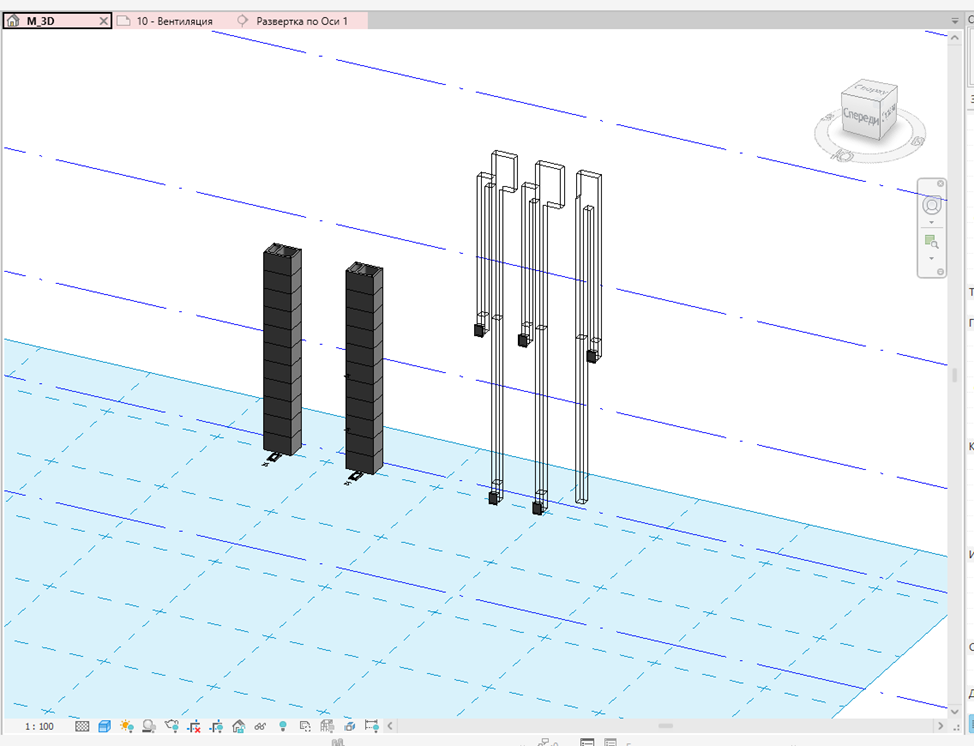Open the Steering Wheels navigation icon
Screen dimensions: 974x746
pyautogui.click(x=932, y=204)
